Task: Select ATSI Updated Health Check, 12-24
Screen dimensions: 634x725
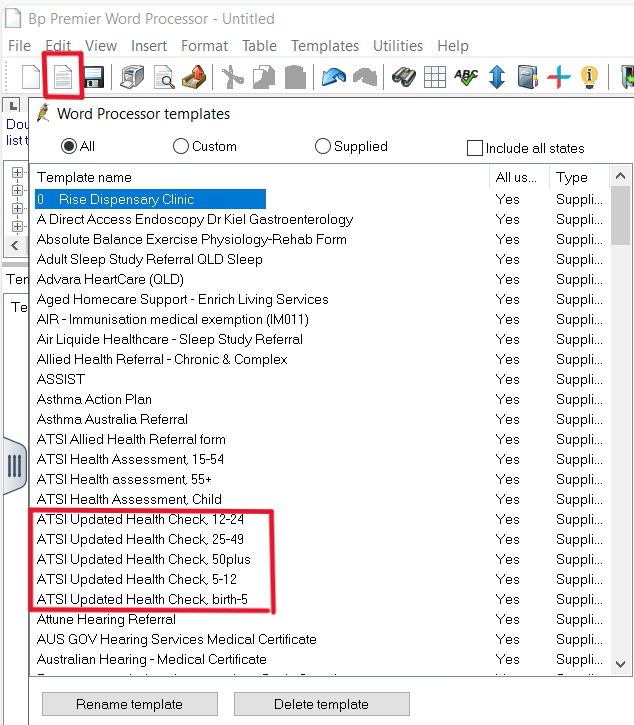Action: point(140,519)
